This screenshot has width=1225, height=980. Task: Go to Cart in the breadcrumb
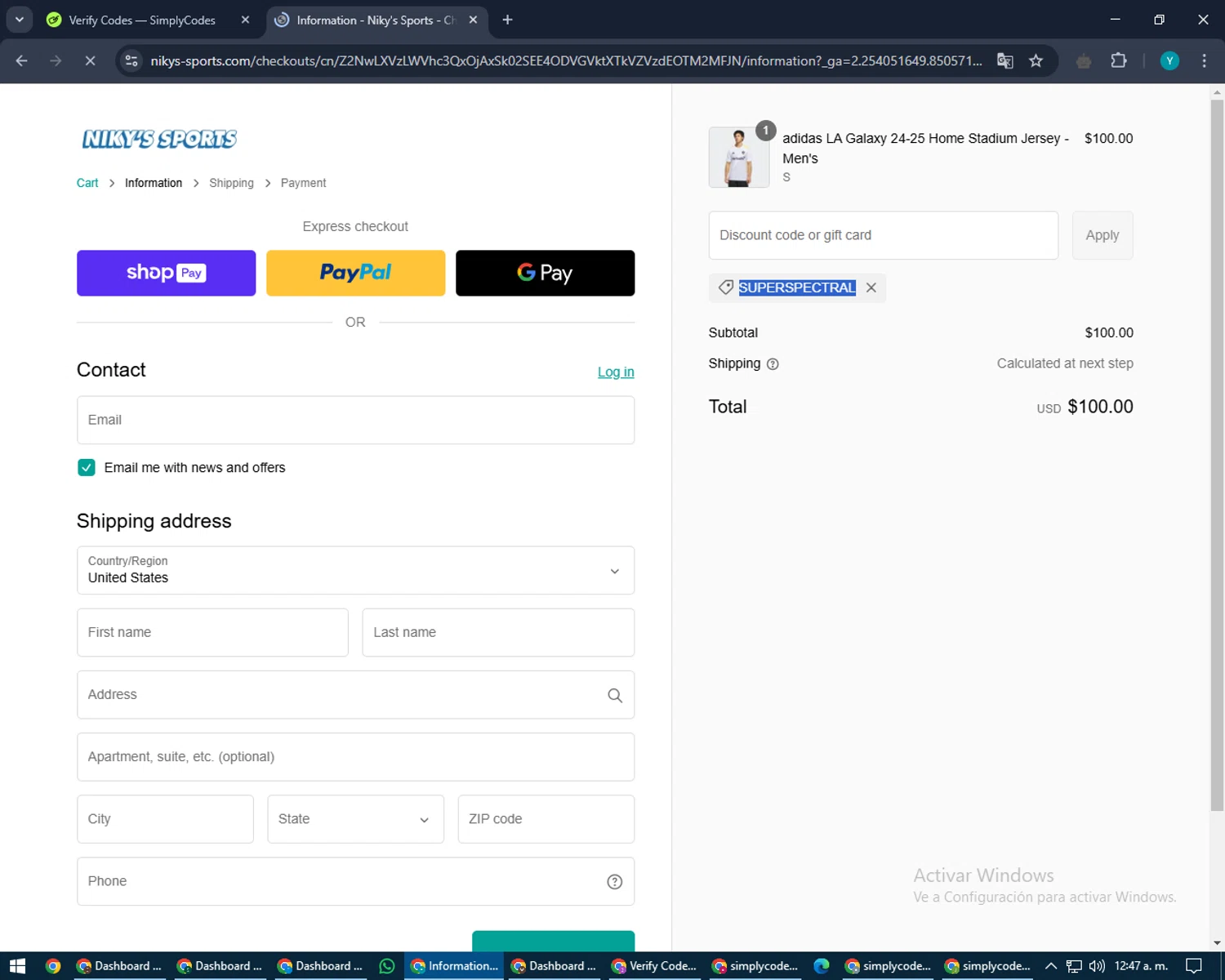[87, 183]
